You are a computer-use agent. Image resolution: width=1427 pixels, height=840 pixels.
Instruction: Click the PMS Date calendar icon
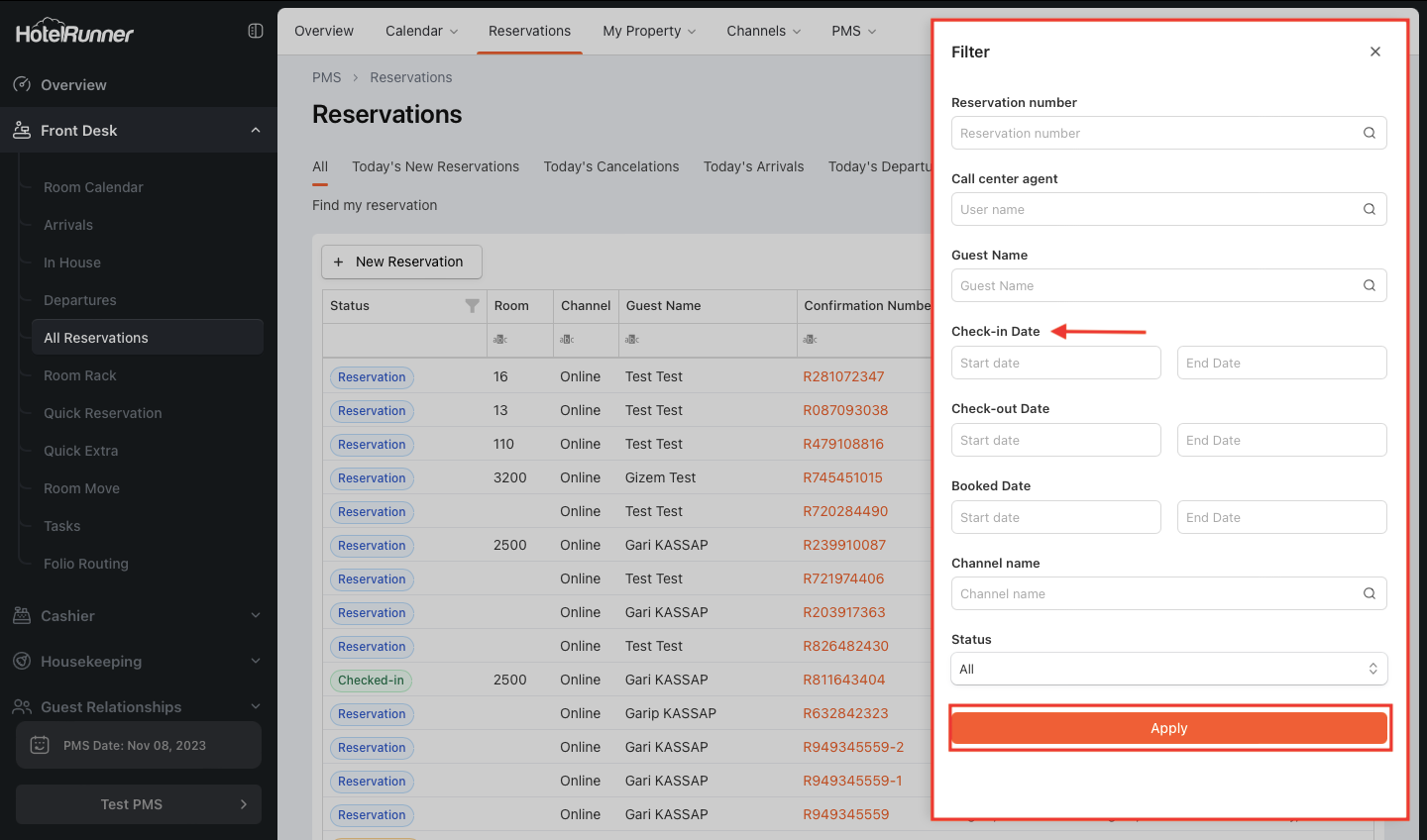(40, 745)
